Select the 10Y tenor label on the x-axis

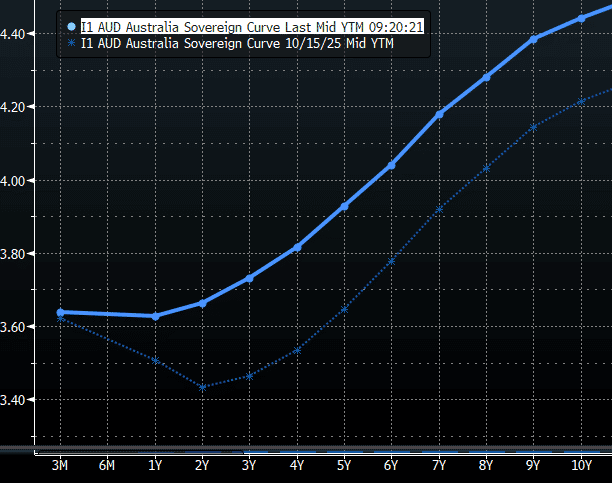[x=581, y=465]
